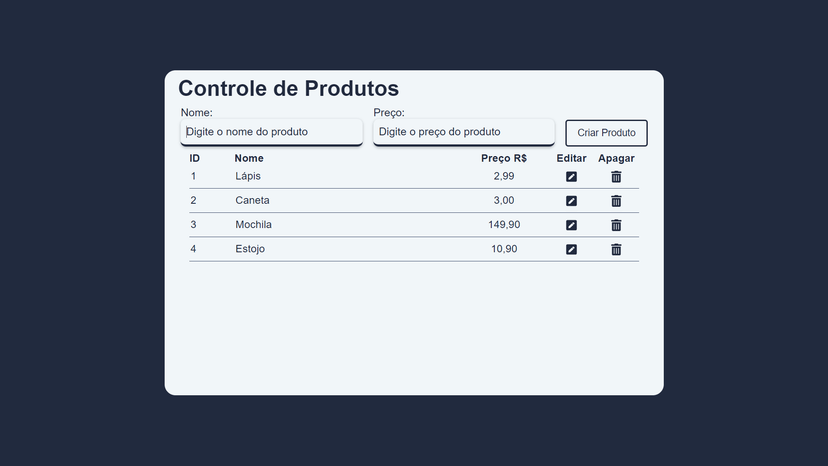Focus the product price input field
The height and width of the screenshot is (466, 828).
click(x=464, y=132)
